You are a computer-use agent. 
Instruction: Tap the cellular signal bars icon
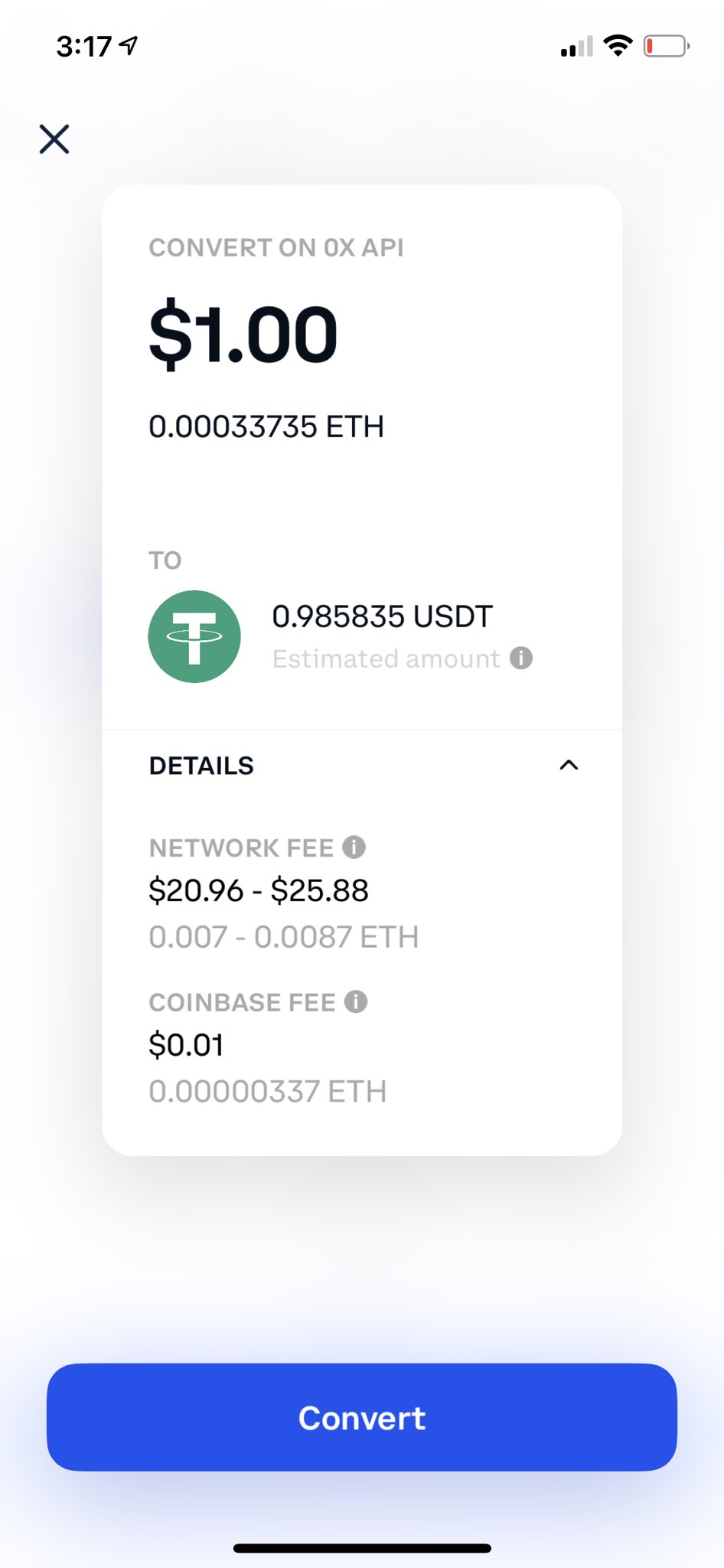click(577, 47)
